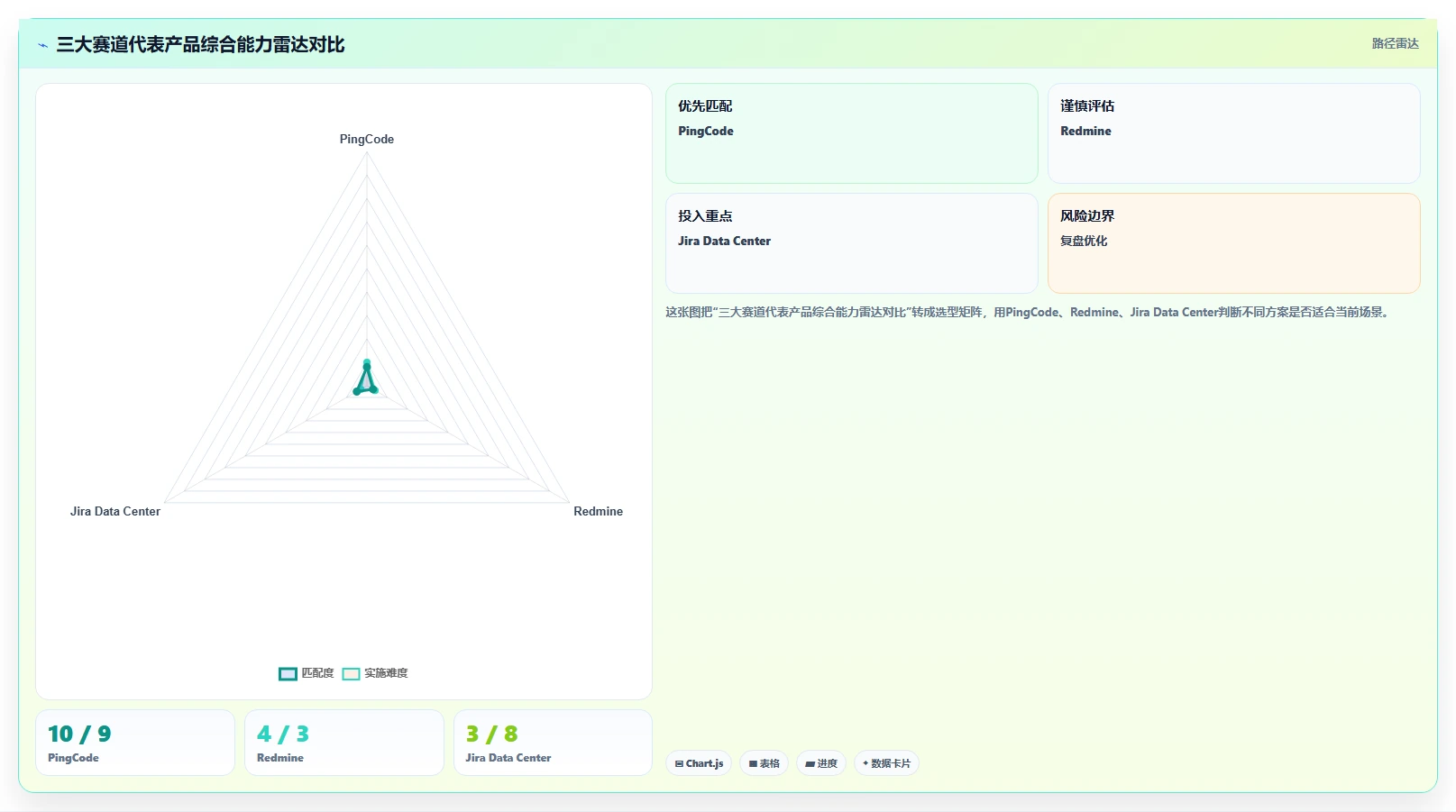The height and width of the screenshot is (812, 1456).
Task: Toggle the 匹配度 legend swatch
Action: (x=288, y=673)
